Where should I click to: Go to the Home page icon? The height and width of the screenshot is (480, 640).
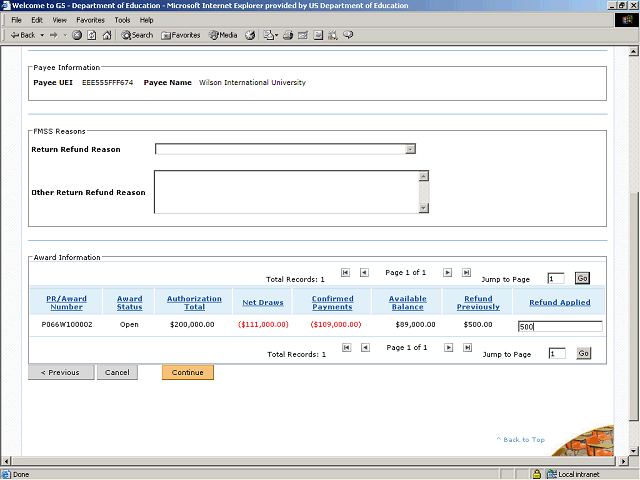pyautogui.click(x=107, y=36)
